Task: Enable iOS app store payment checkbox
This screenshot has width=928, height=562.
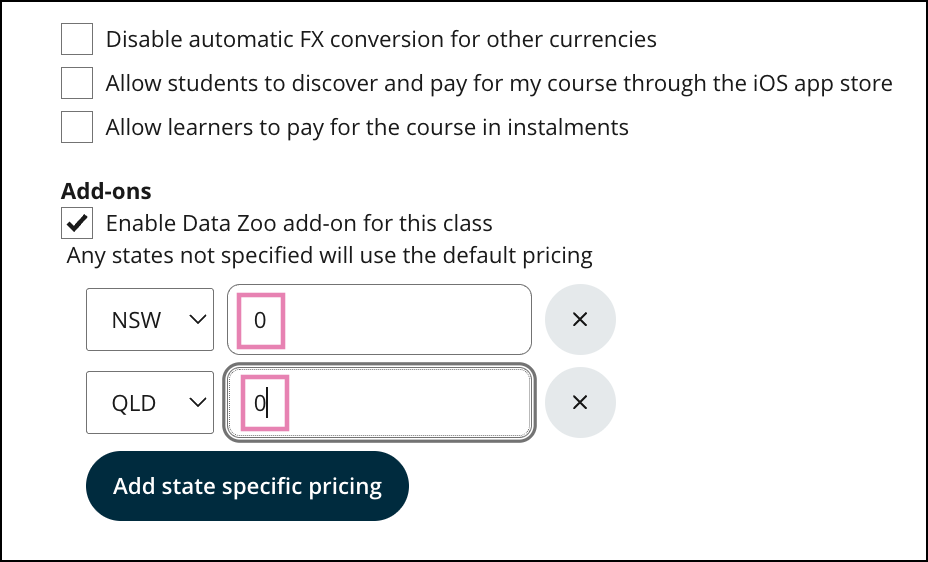Action: point(77,83)
